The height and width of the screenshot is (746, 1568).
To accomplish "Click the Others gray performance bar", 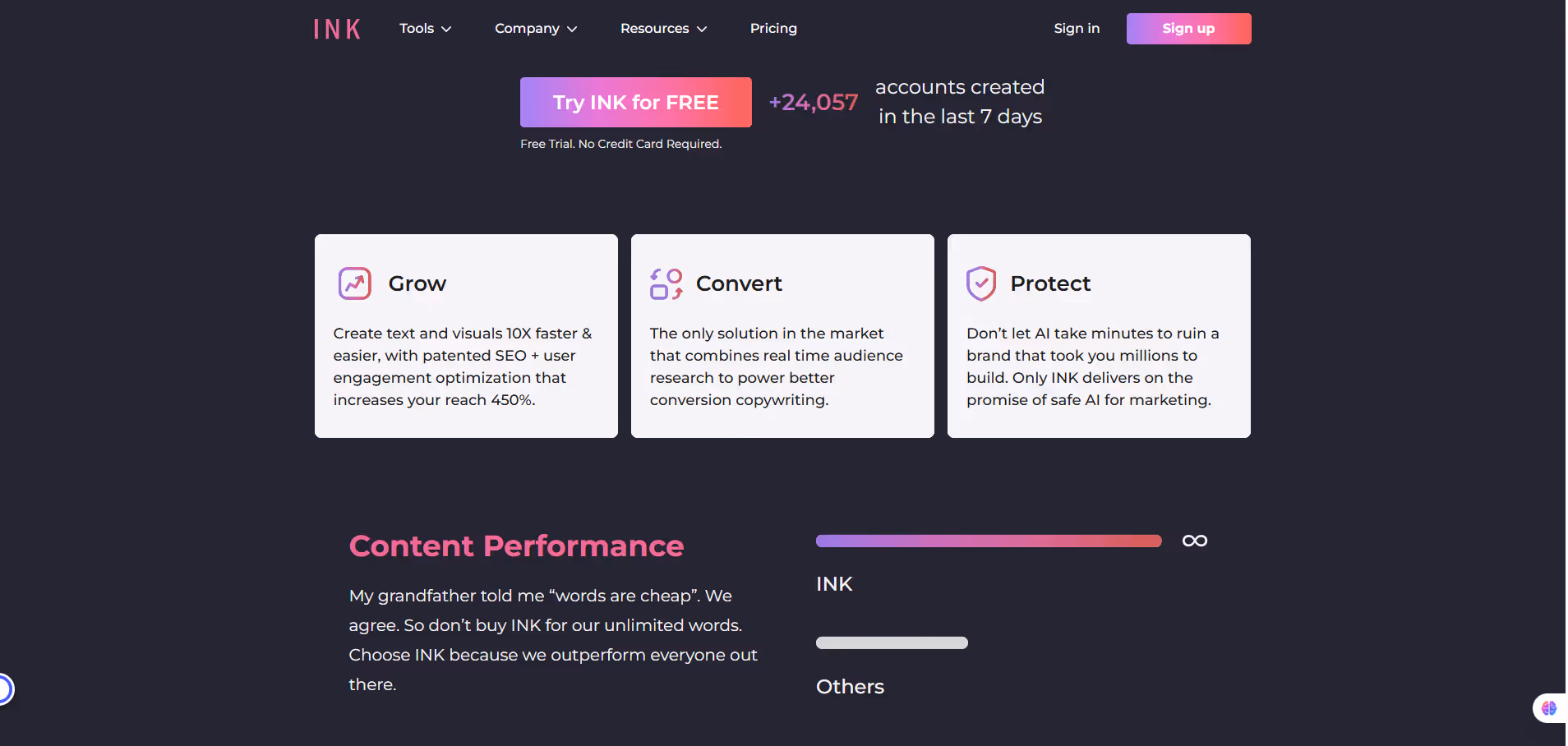I will 892,642.
